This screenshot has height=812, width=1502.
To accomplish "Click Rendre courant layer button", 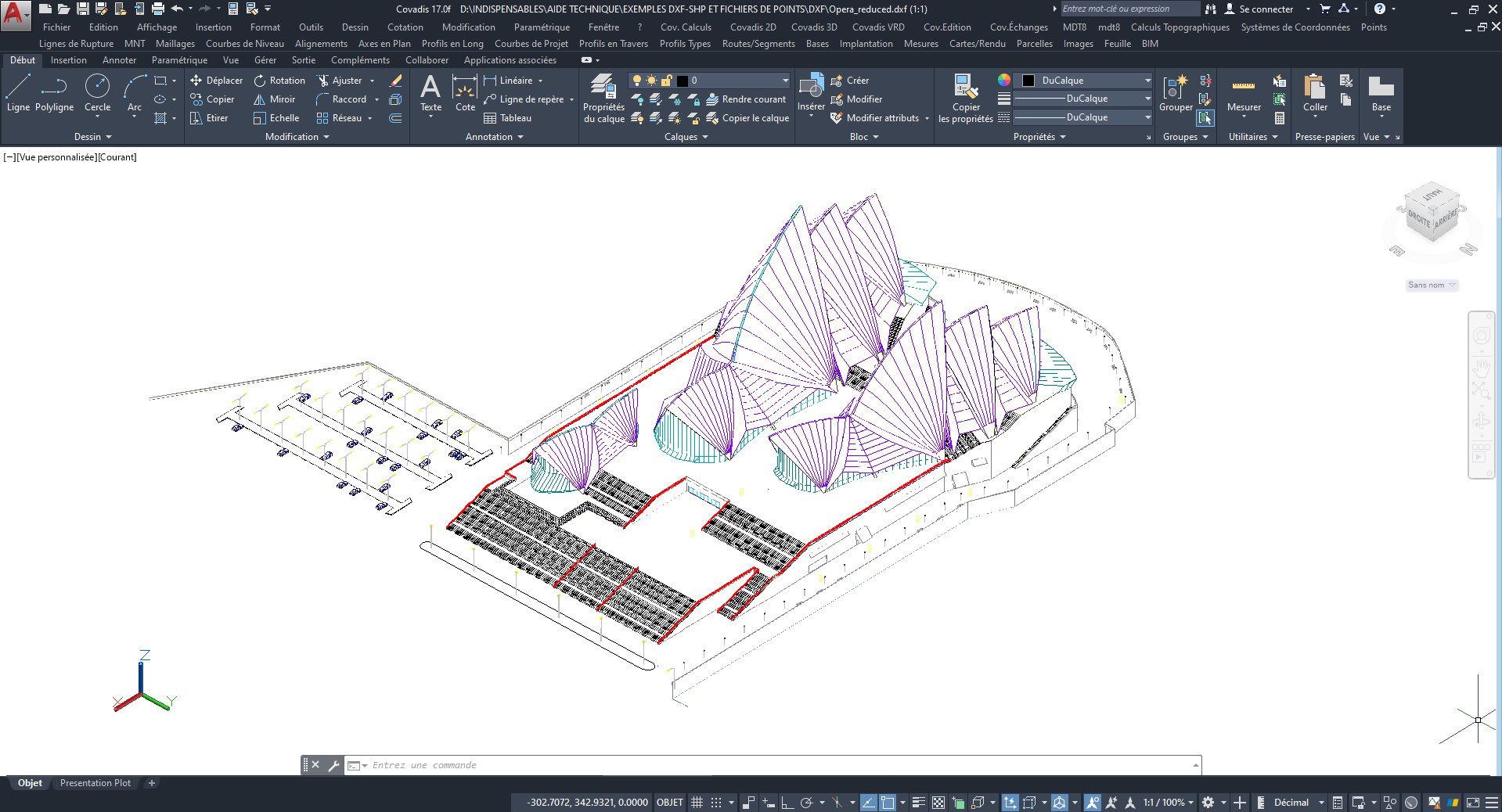I will [x=745, y=99].
